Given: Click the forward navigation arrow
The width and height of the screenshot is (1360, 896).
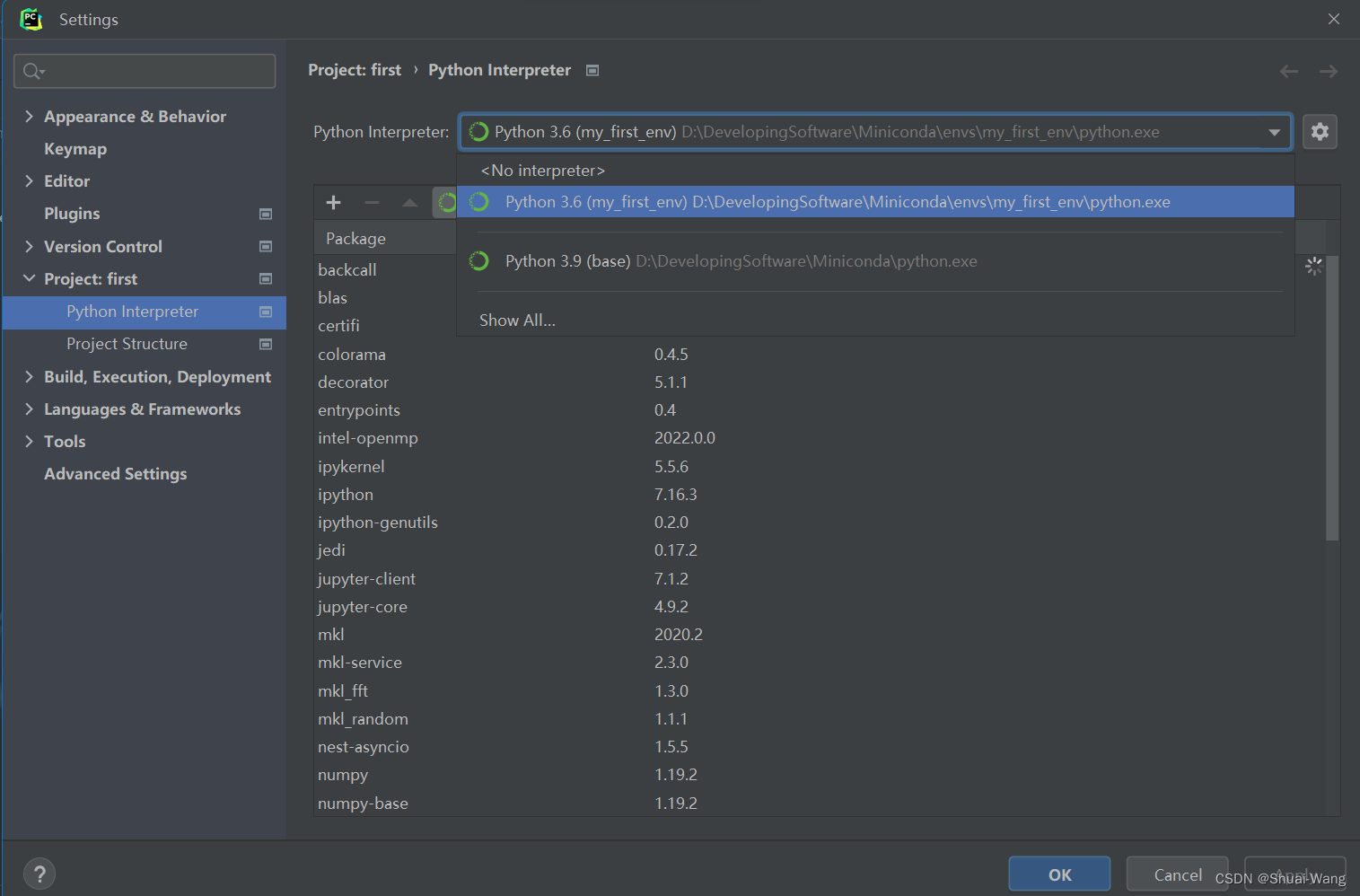Looking at the screenshot, I should [x=1329, y=71].
